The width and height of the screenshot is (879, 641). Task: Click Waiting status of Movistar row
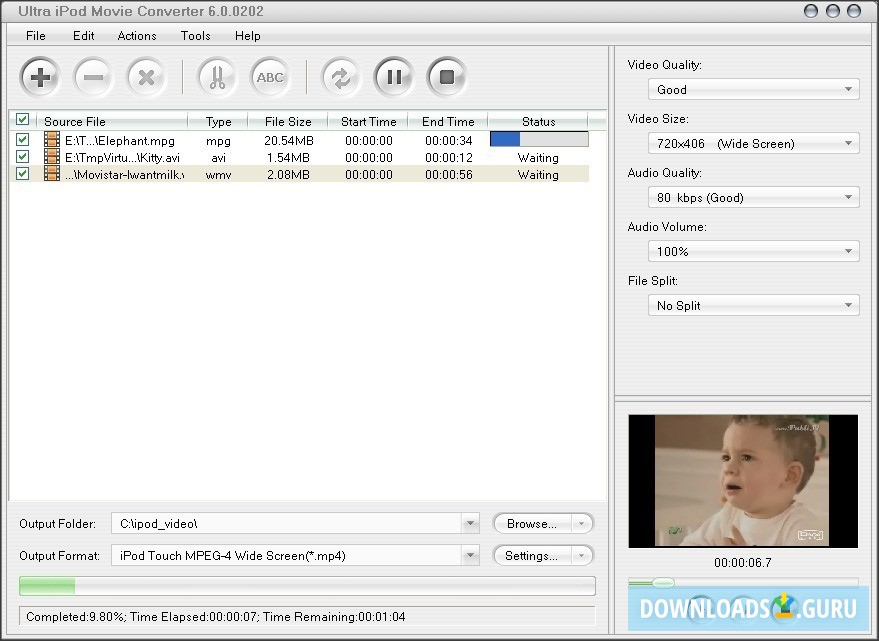pos(538,174)
